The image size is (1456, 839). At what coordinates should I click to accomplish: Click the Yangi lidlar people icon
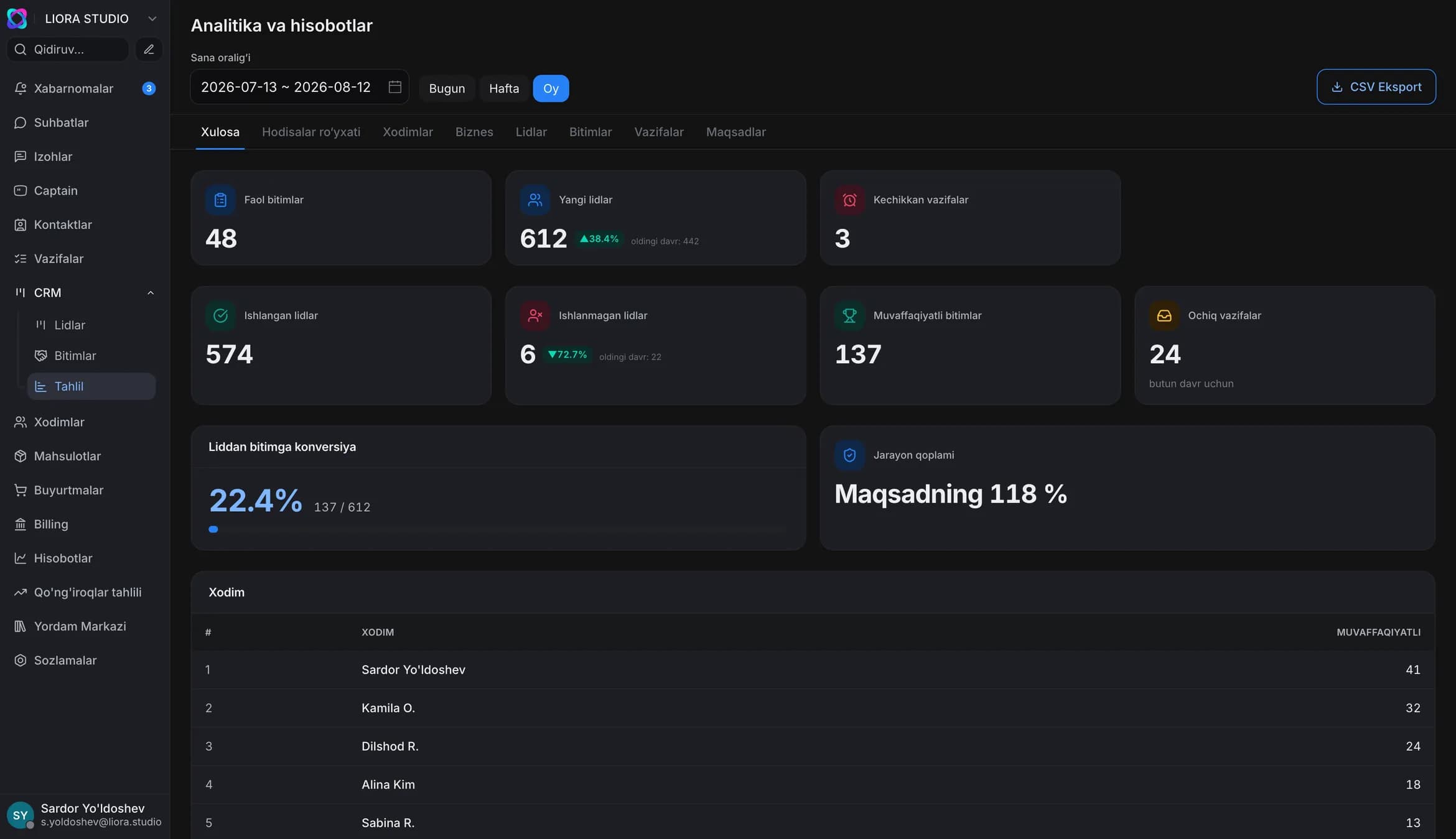(x=535, y=200)
